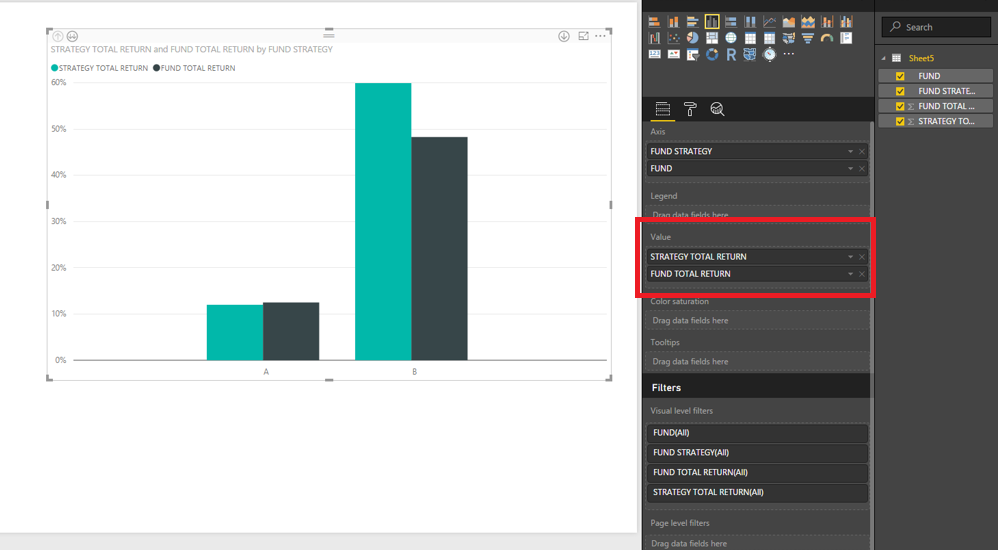Select the KPI visualization
1000x550 pixels.
click(673, 54)
